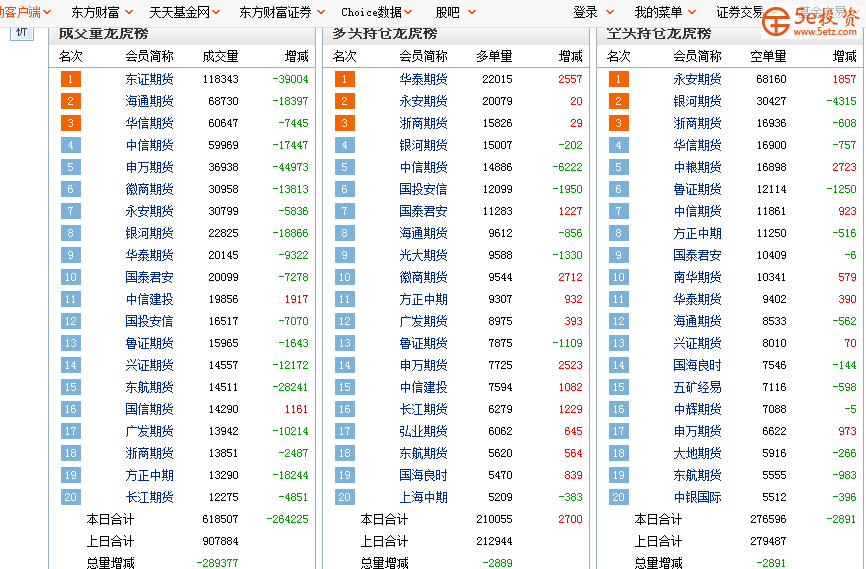Screen dimensions: 866x569
Task: Open 上海中期 in long position ranking
Action: coord(423,497)
